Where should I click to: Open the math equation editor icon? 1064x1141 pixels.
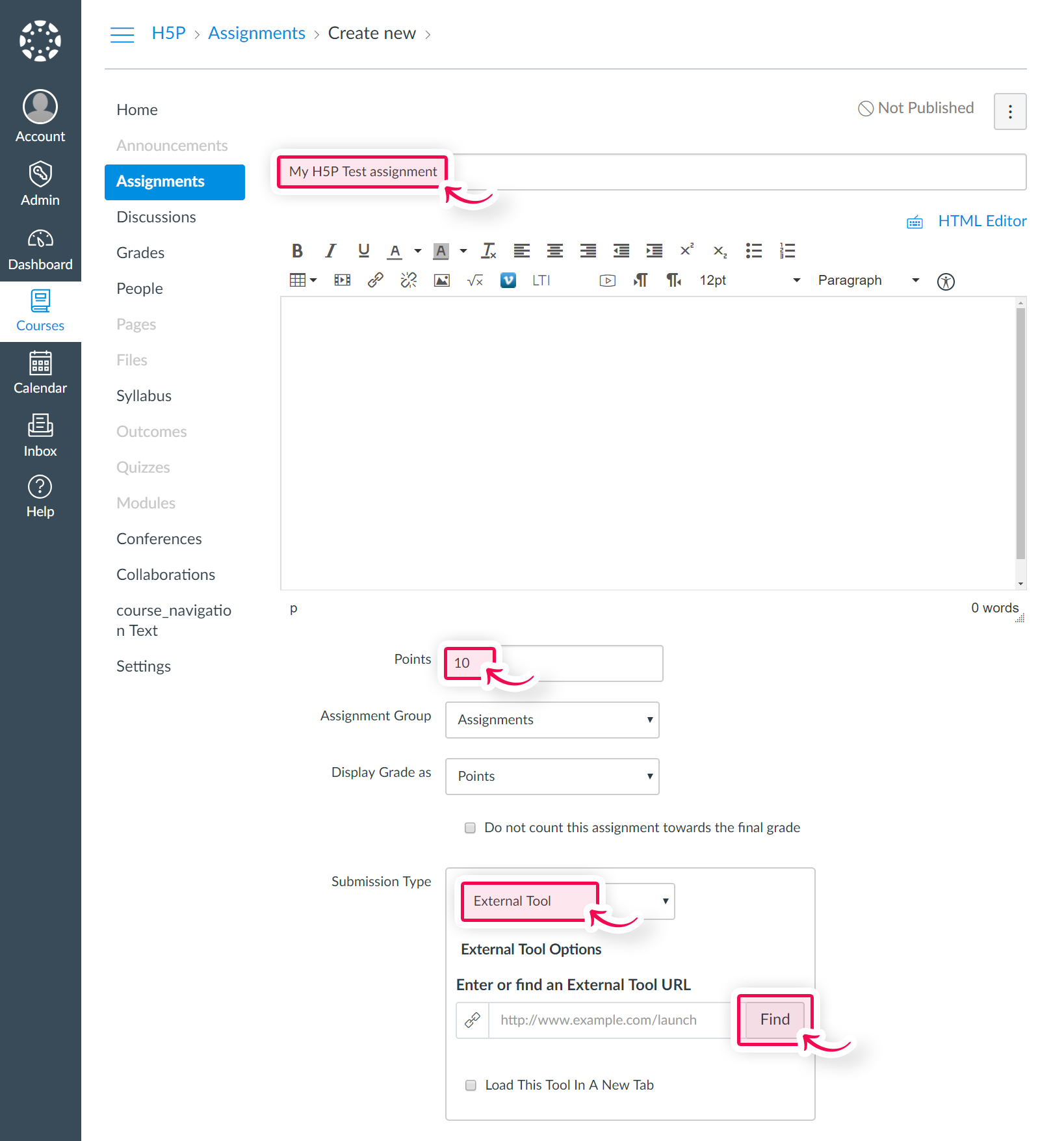tap(475, 281)
